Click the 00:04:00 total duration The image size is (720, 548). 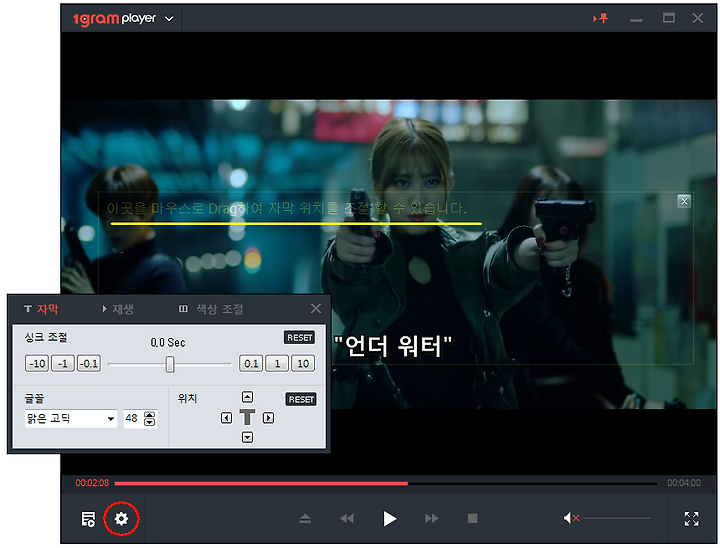point(684,483)
